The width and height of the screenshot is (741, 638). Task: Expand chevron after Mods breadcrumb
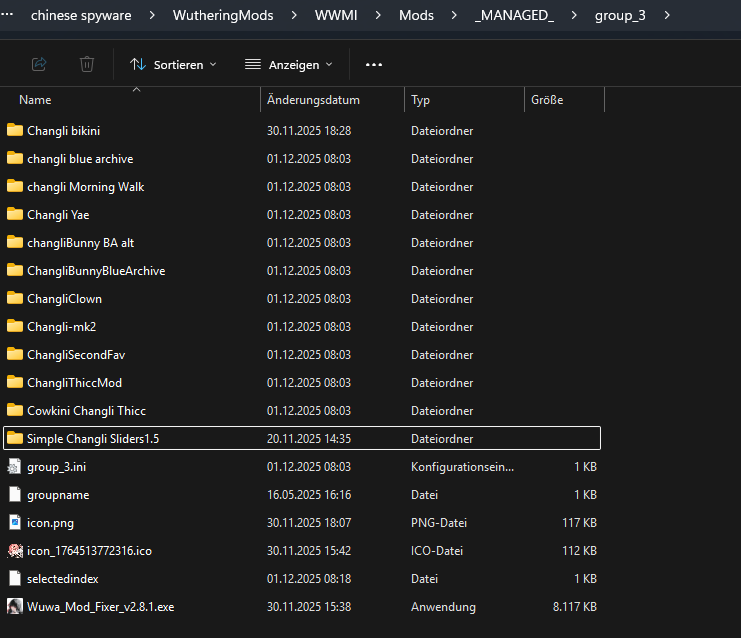(454, 15)
